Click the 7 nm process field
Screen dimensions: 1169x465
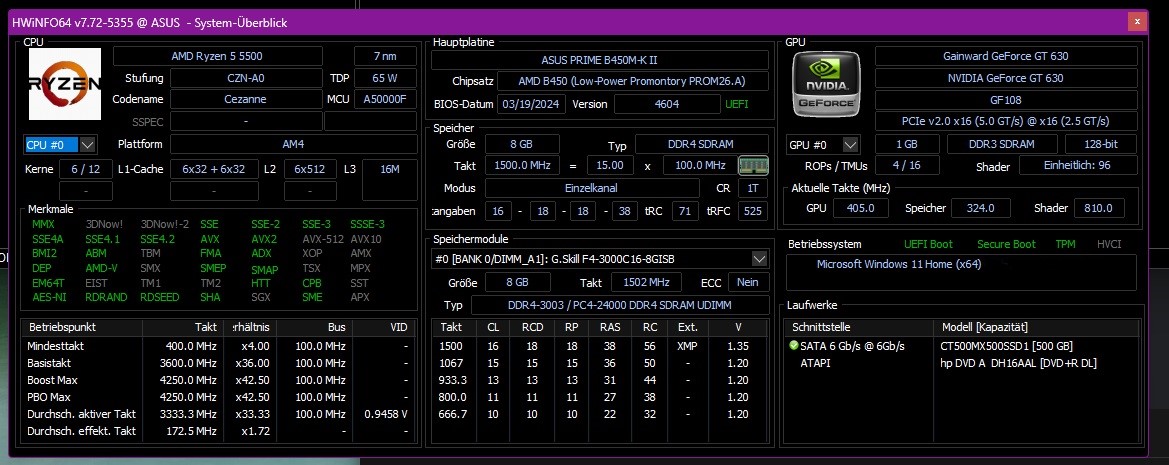point(385,56)
